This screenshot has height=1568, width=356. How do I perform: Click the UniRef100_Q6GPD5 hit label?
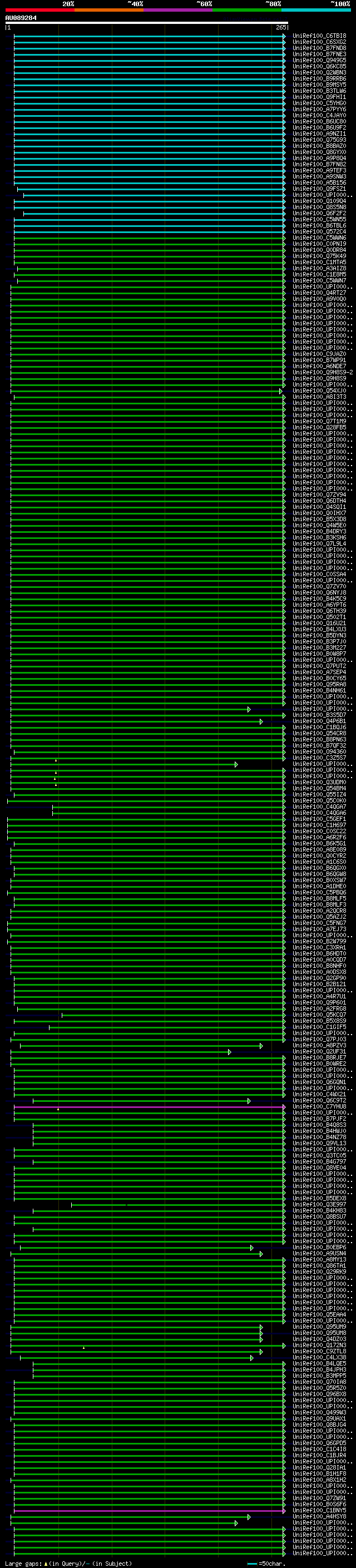click(319, 1443)
